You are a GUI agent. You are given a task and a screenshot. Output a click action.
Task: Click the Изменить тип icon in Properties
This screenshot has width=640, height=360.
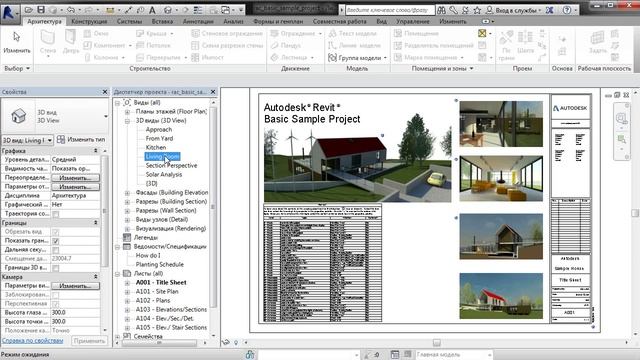[x=61, y=140]
